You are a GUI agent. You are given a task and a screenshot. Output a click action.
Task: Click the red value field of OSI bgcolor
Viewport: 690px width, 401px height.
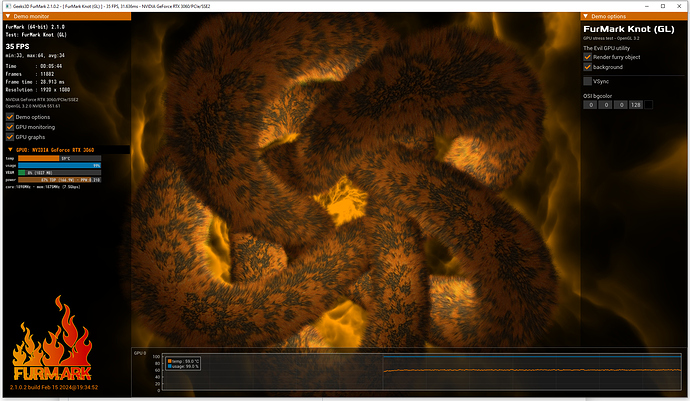[591, 105]
